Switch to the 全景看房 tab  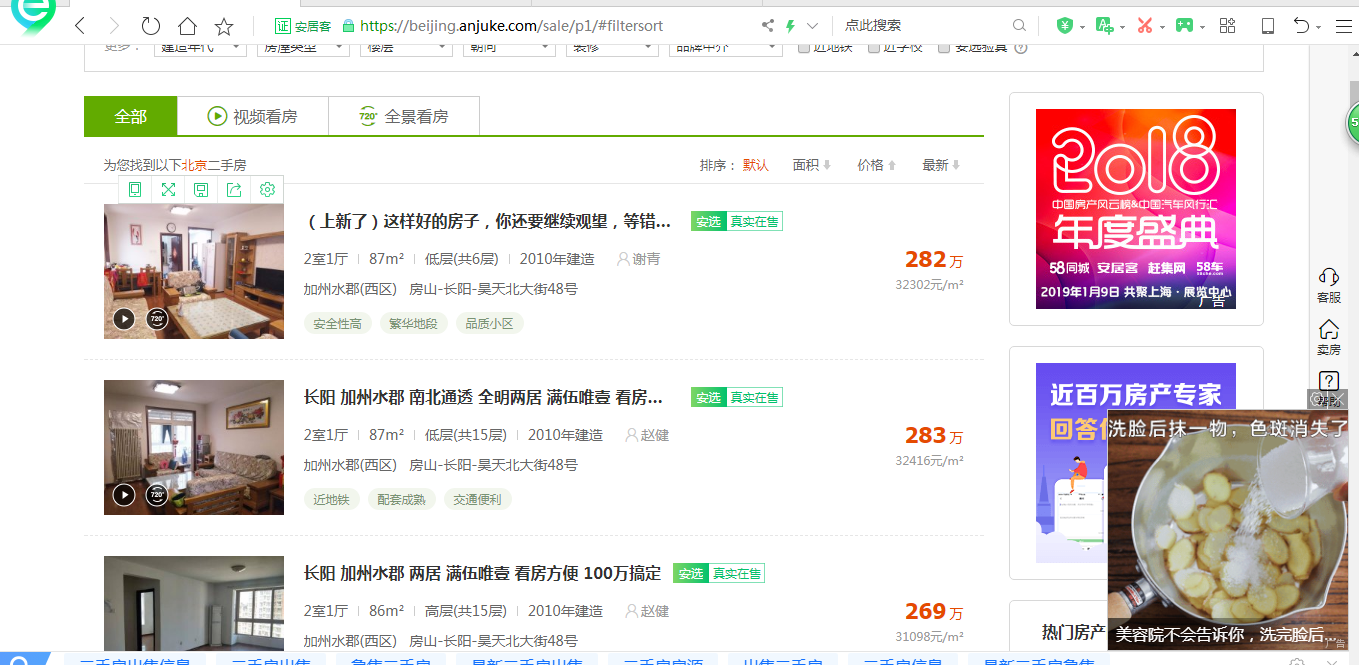(404, 116)
